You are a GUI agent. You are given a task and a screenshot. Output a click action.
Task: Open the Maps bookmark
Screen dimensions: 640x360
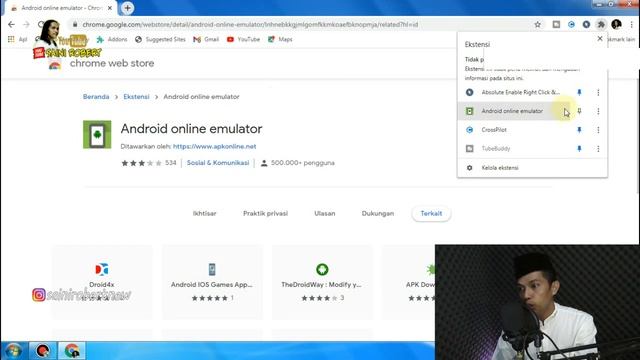(280, 40)
